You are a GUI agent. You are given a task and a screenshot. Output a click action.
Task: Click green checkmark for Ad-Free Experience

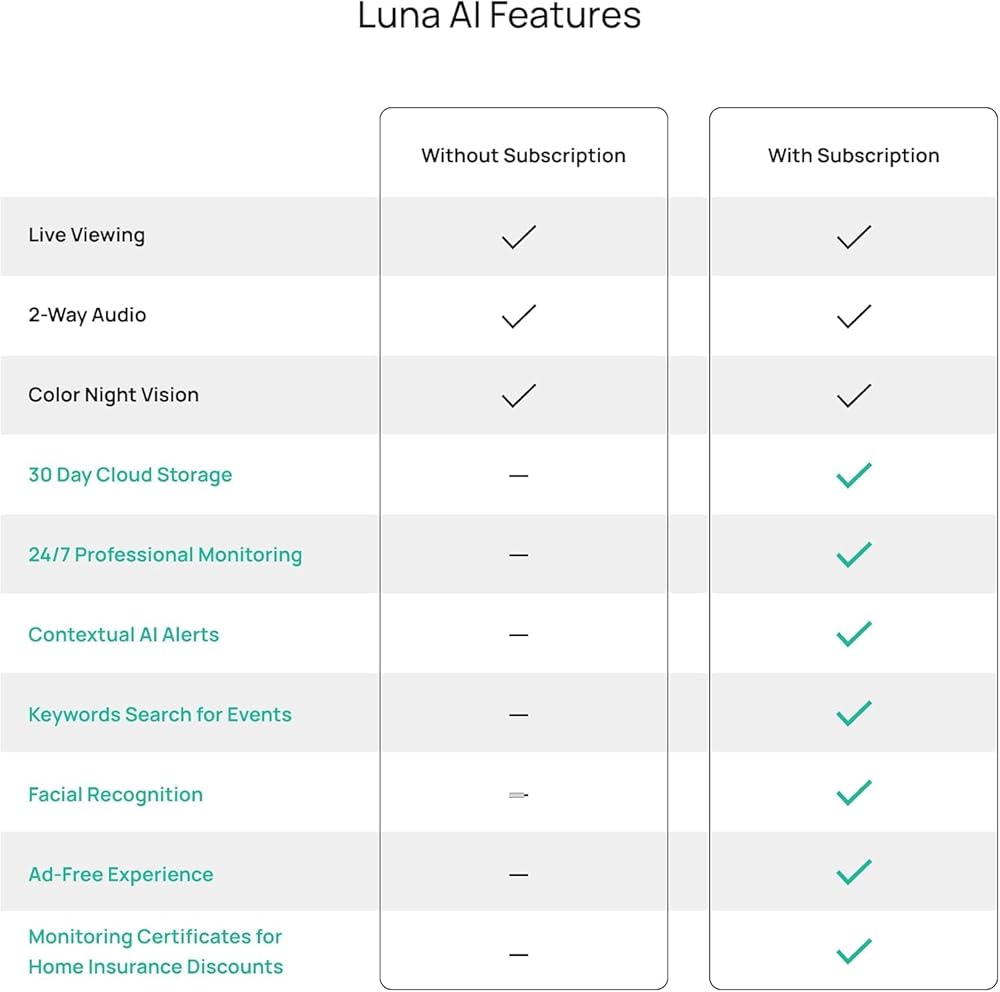853,873
